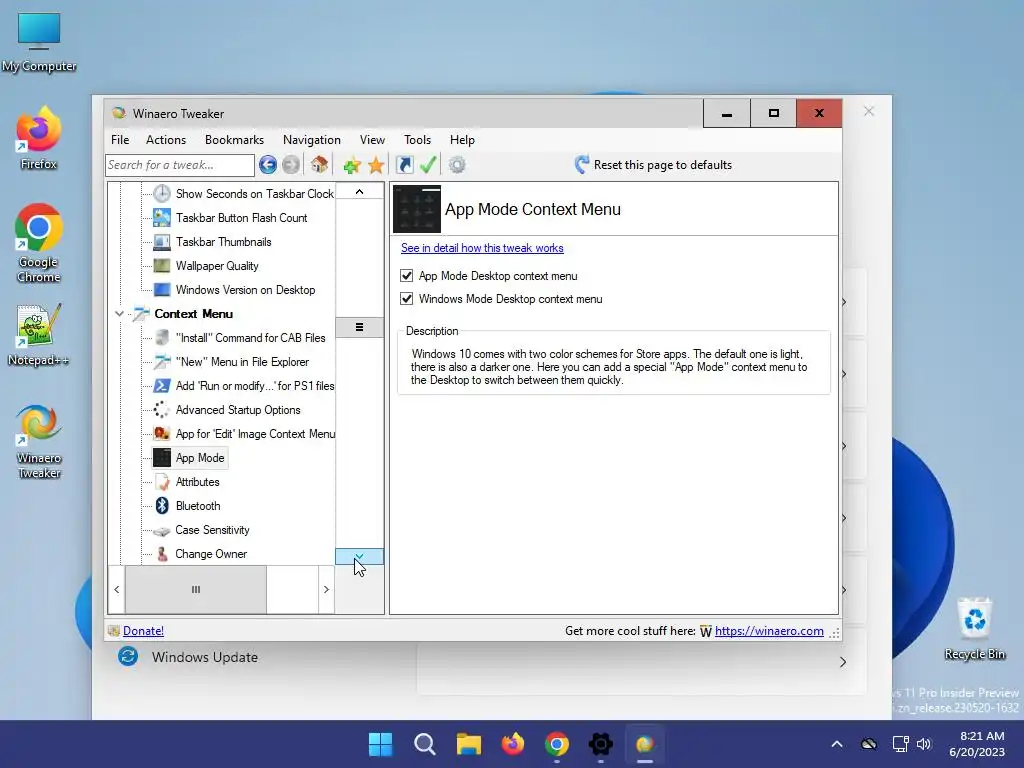The image size is (1024, 768).
Task: Open taskbar Search magnifier
Action: [x=424, y=744]
